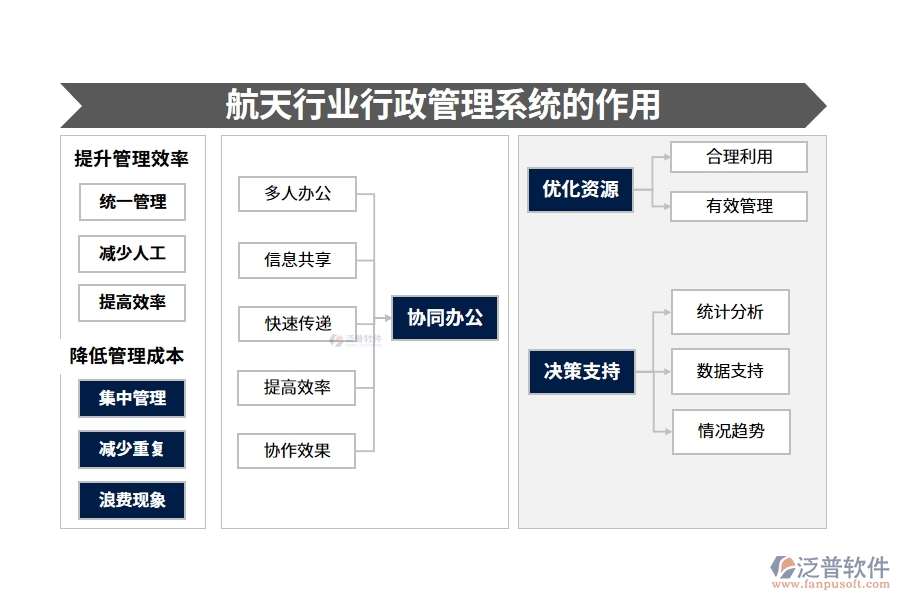Click the 决策支持 box
Image resolution: width=900 pixels, height=600 pixels.
[x=581, y=372]
